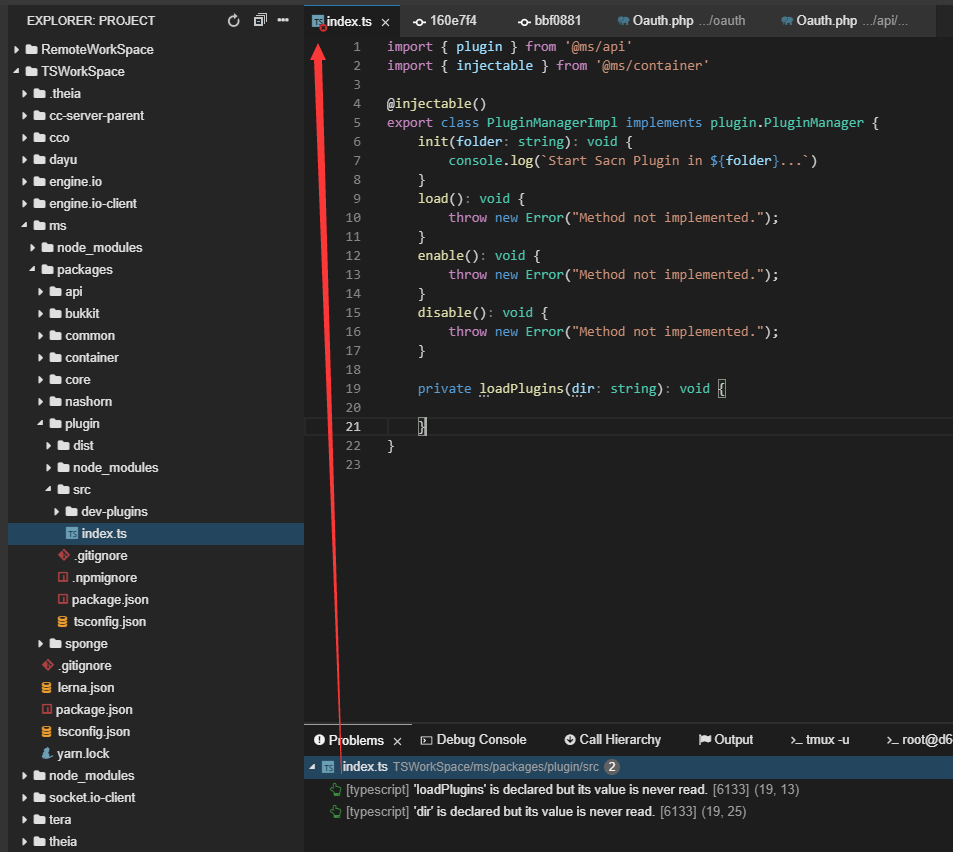Image resolution: width=953 pixels, height=852 pixels.
Task: Close the index.ts editor tab
Action: click(x=385, y=22)
